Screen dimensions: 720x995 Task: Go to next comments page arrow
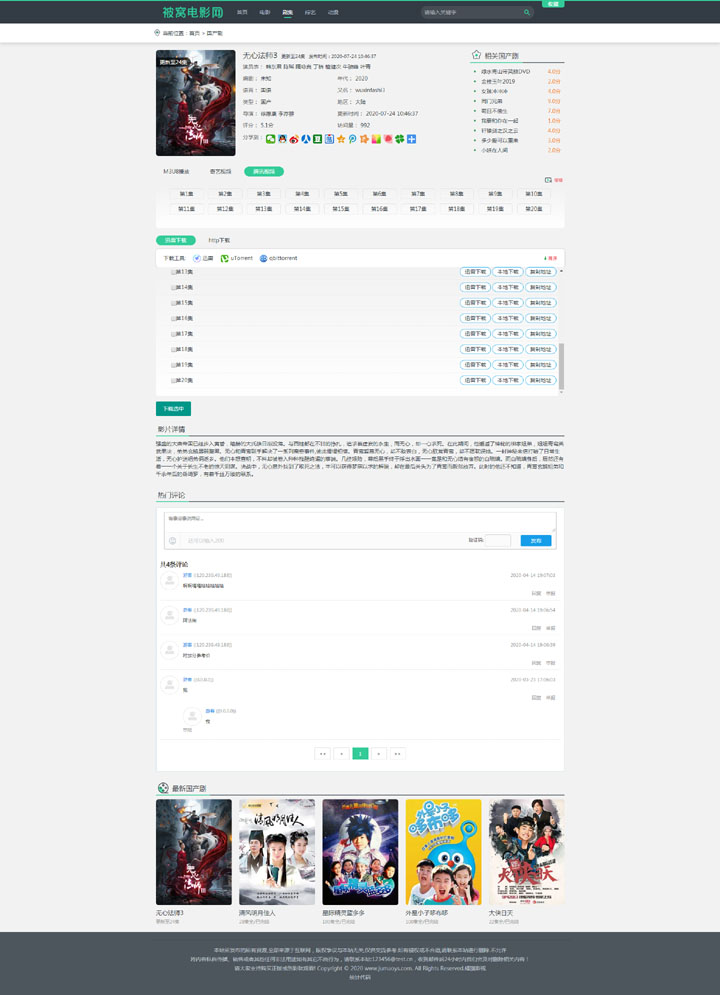pyautogui.click(x=379, y=753)
